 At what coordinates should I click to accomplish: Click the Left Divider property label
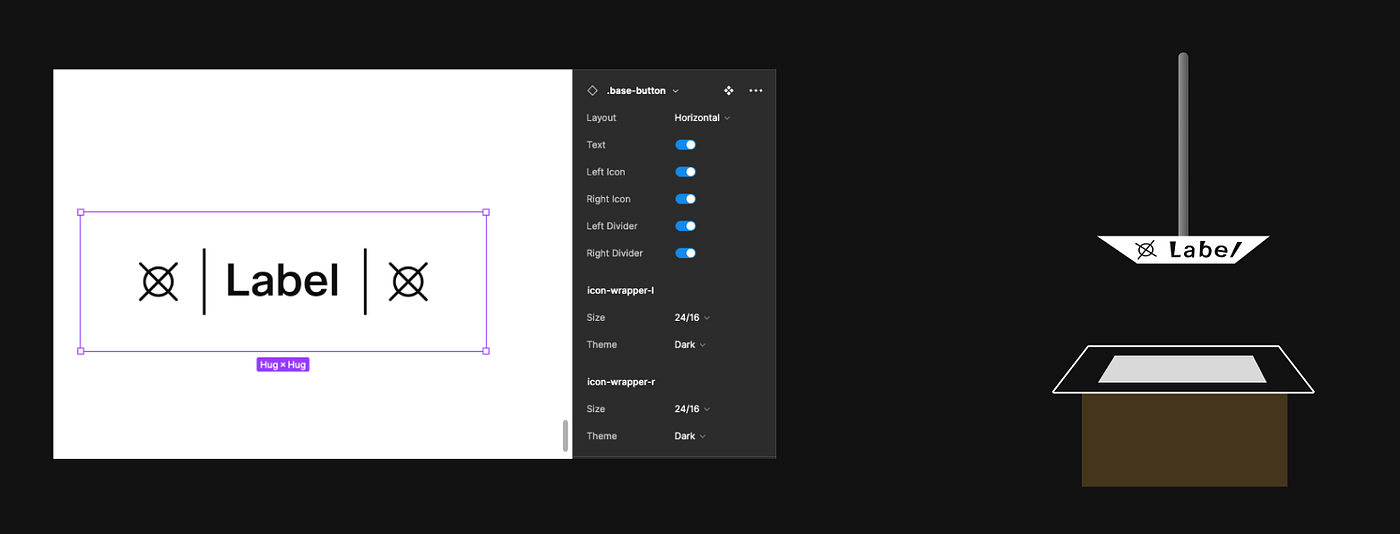pos(612,226)
